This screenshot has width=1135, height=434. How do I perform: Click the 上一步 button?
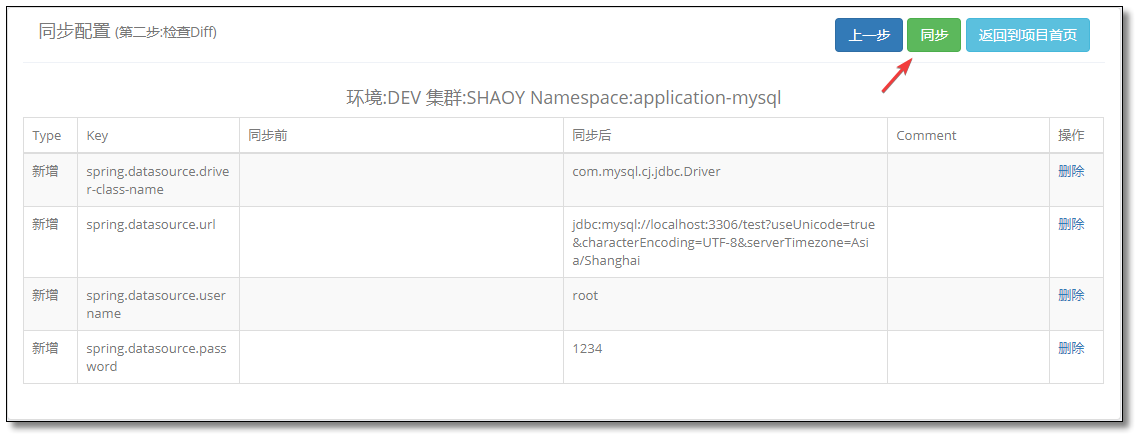point(869,35)
